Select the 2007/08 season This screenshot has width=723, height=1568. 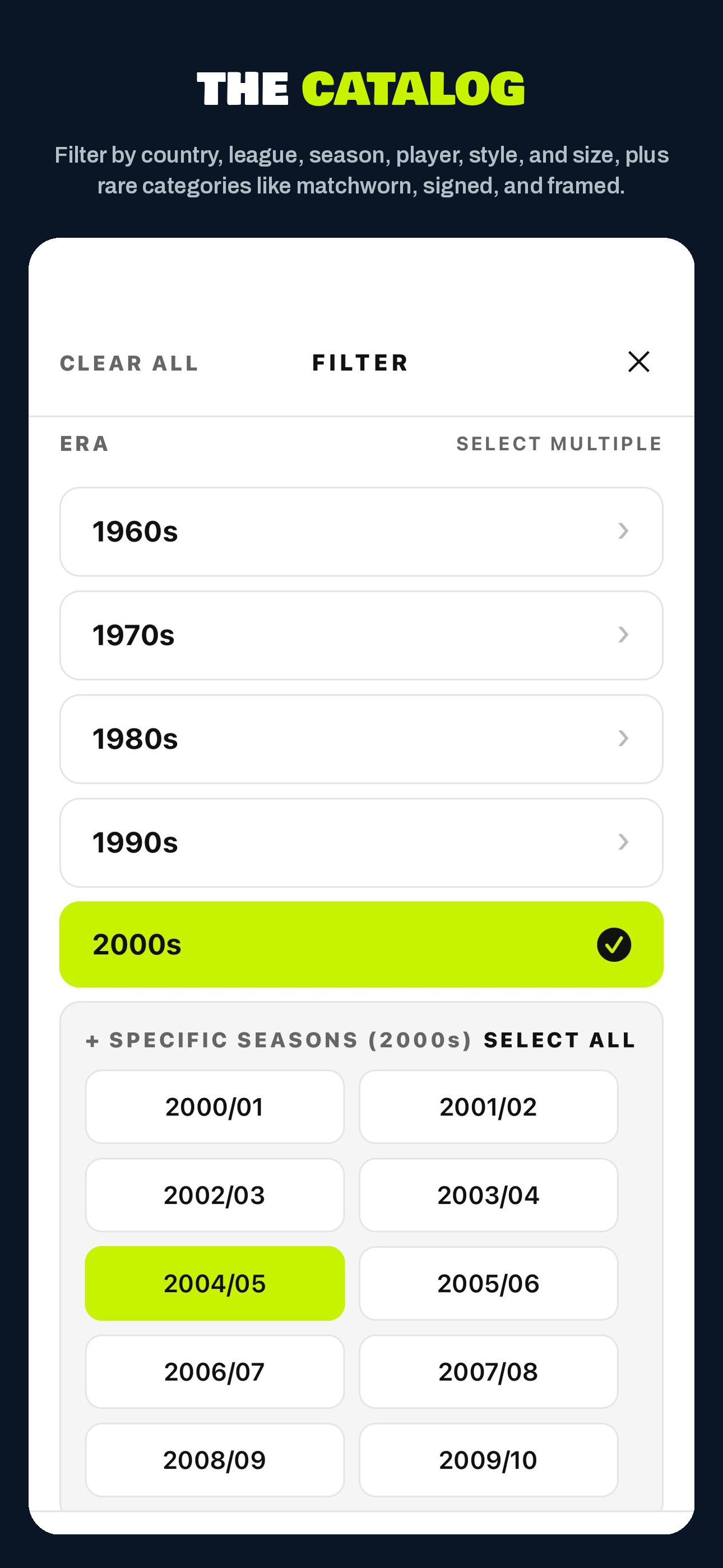click(x=489, y=1371)
